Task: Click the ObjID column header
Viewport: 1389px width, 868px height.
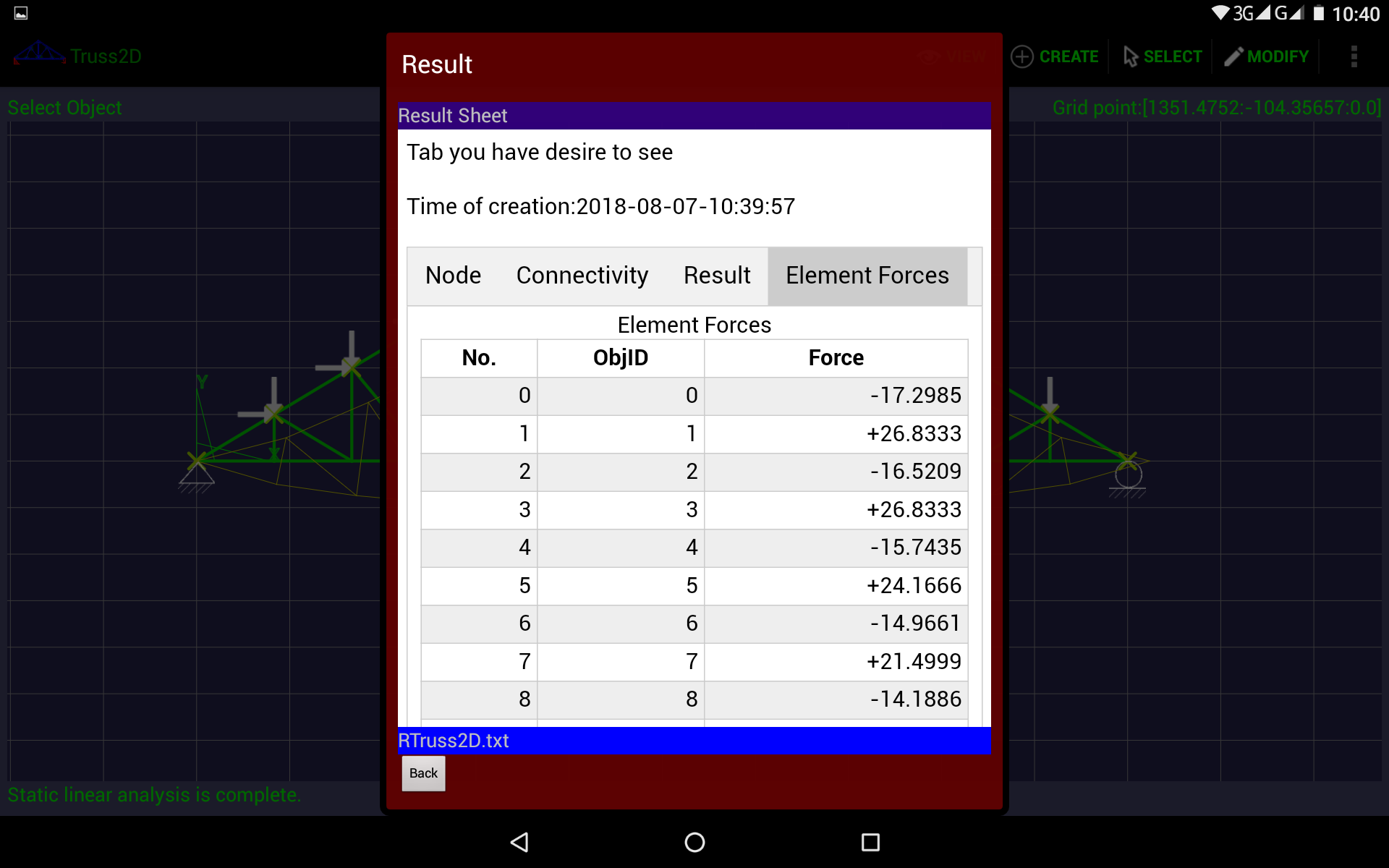Action: 620,357
